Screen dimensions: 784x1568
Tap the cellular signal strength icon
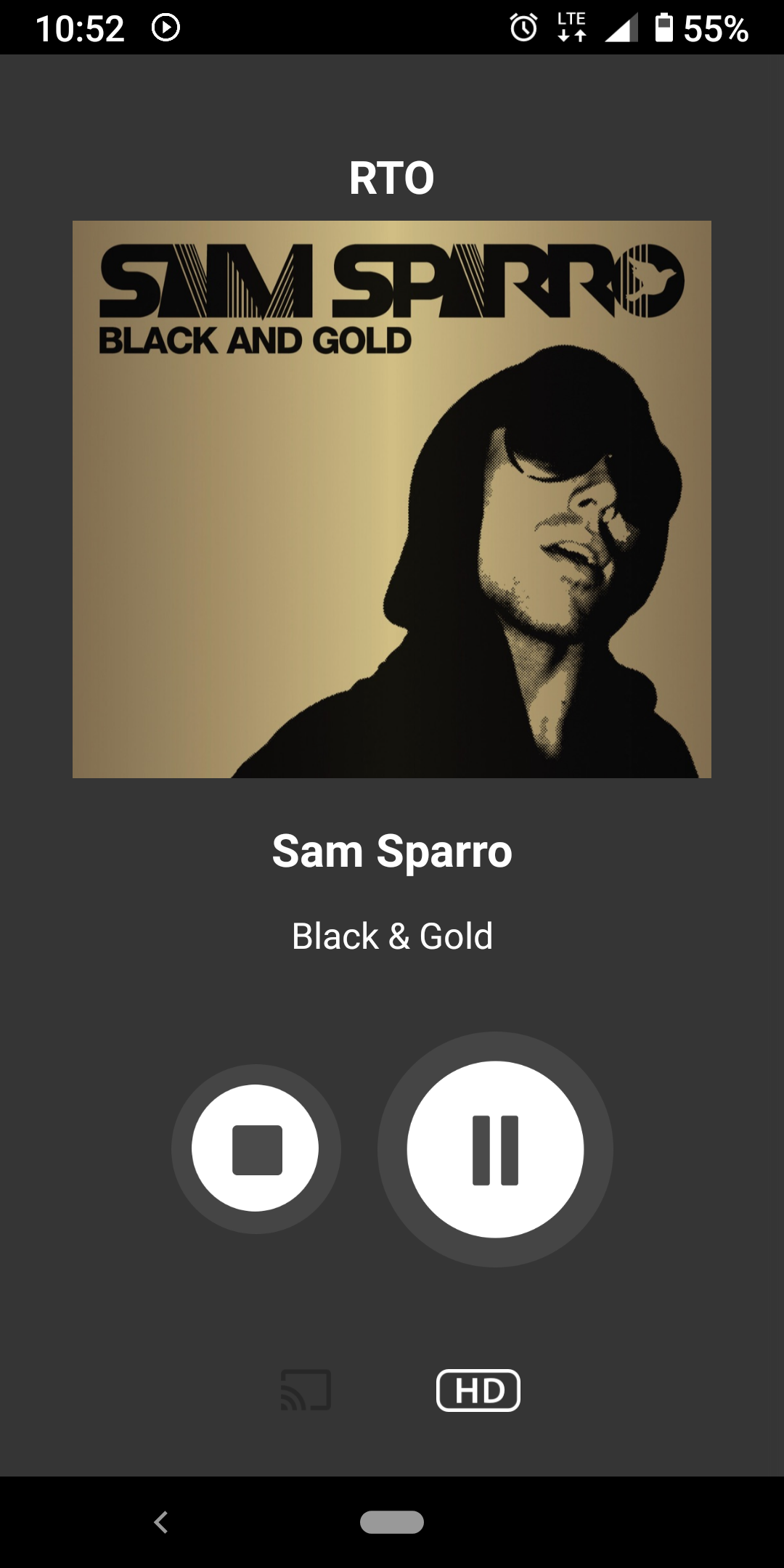(x=621, y=28)
